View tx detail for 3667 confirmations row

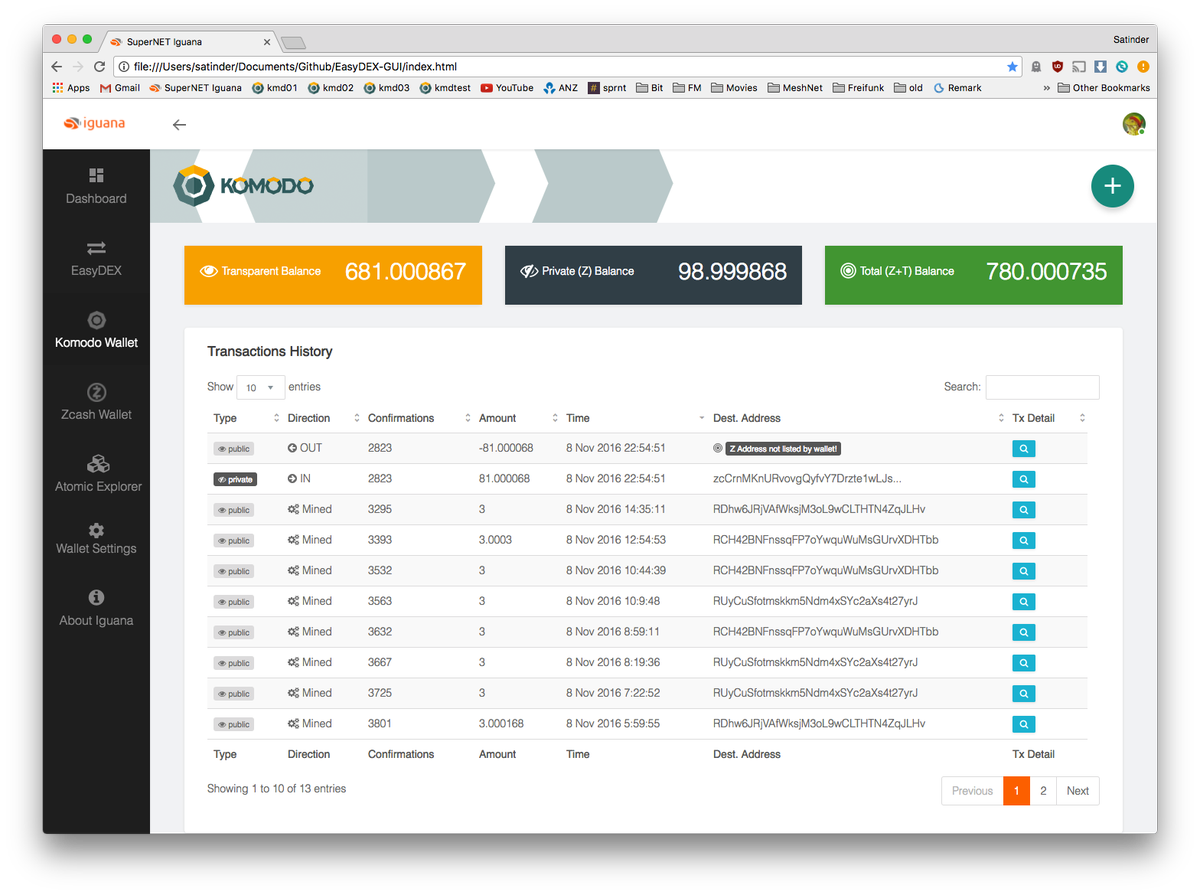point(1023,663)
